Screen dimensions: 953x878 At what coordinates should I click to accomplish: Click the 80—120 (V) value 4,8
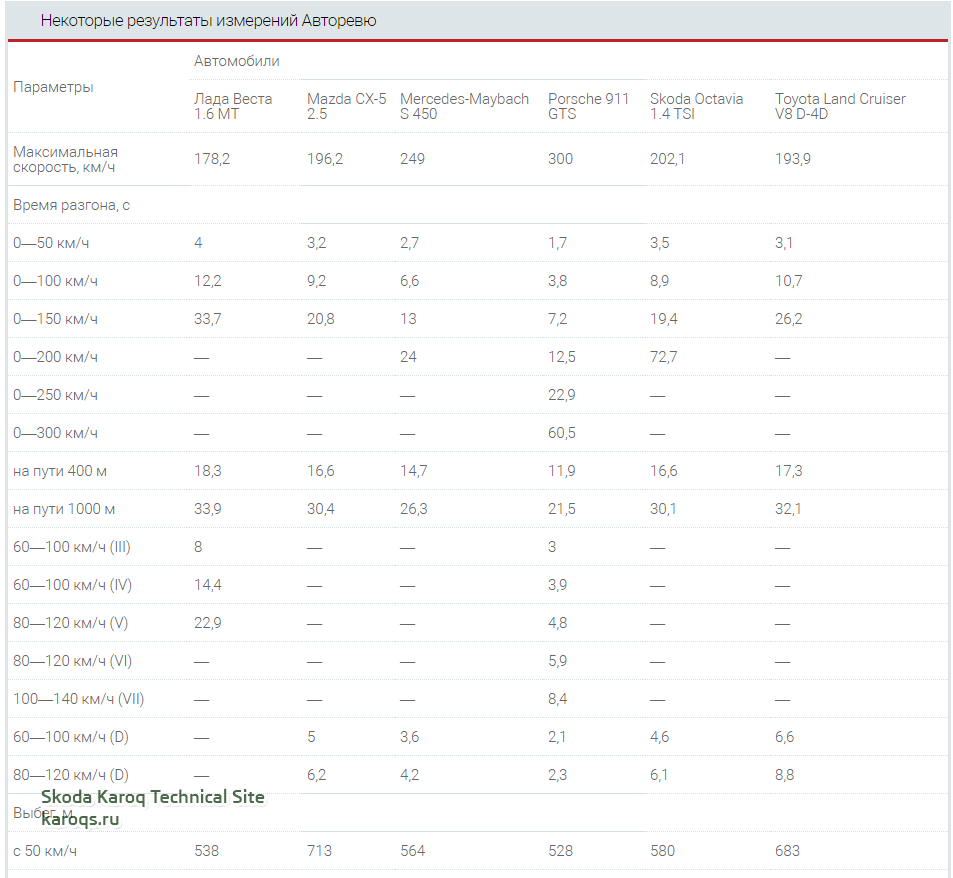coord(558,623)
